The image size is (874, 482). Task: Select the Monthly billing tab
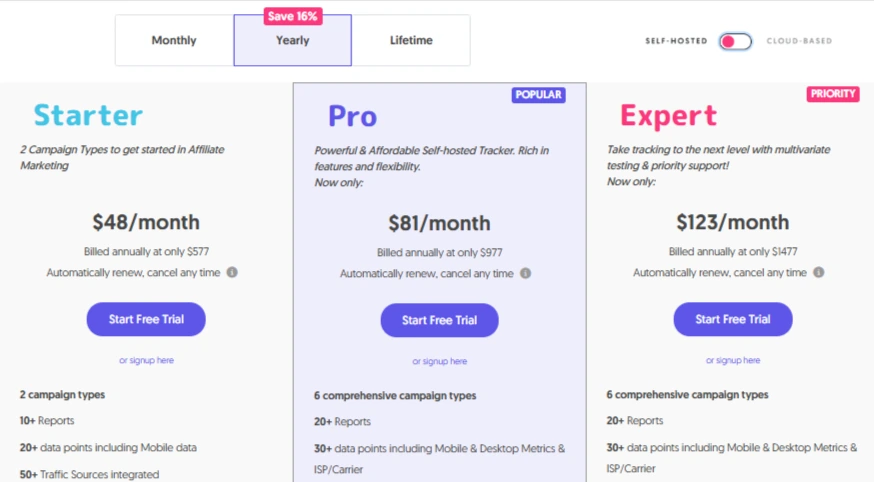tap(174, 40)
